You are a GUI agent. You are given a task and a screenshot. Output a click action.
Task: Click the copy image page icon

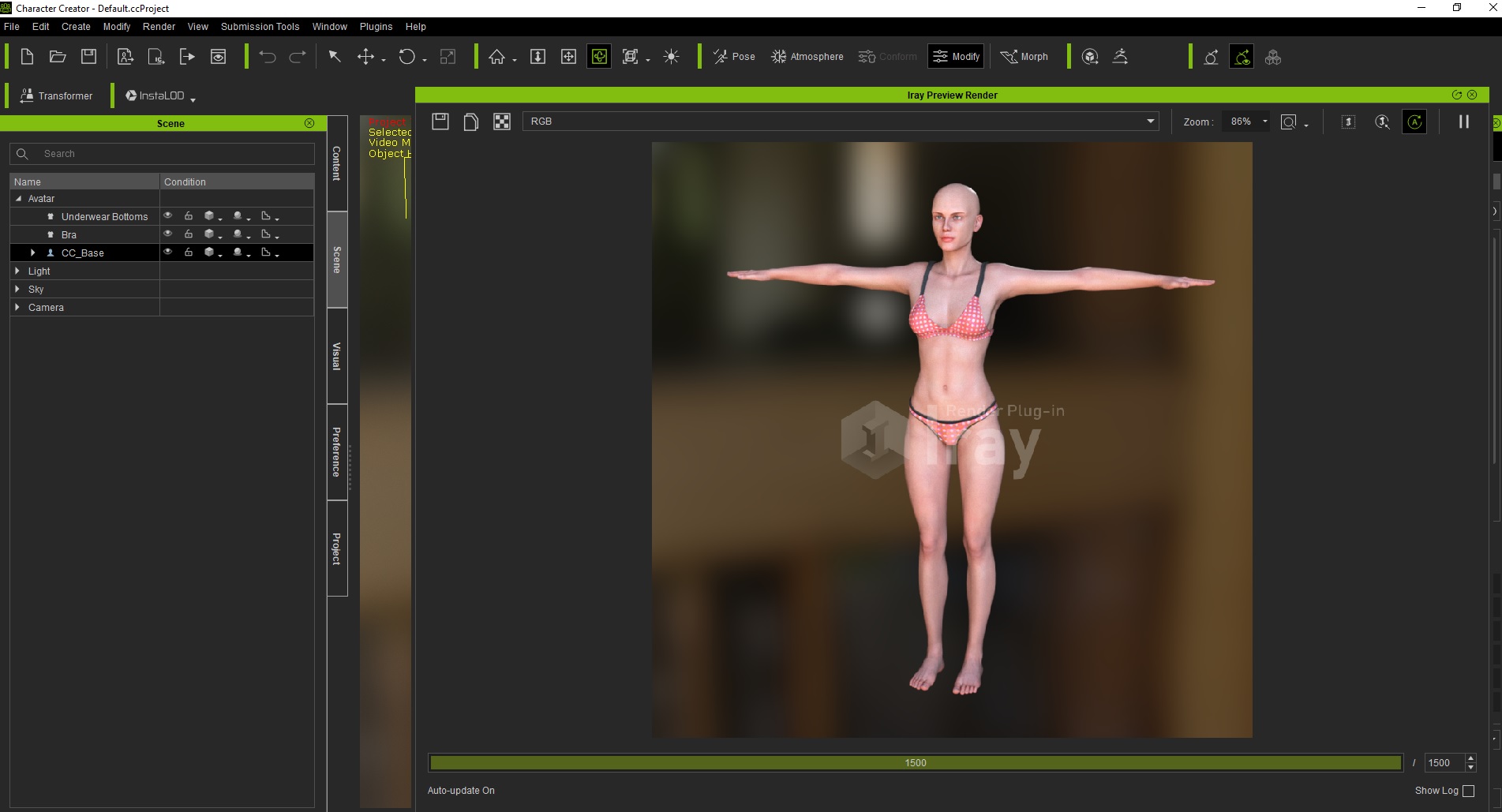(471, 122)
